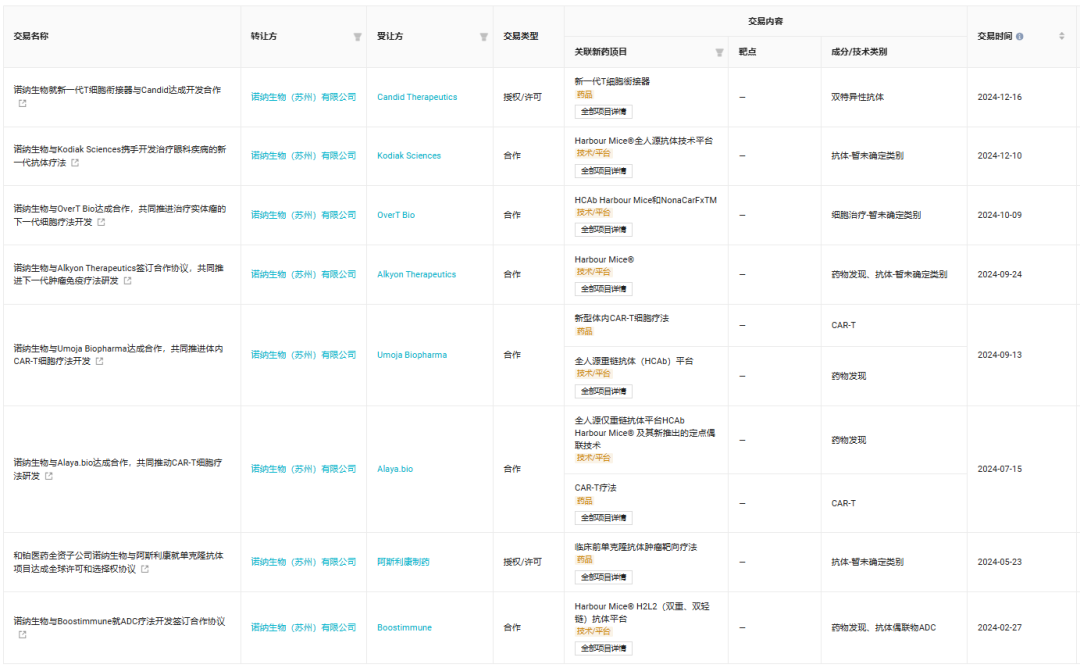Open 诺纳生物（苏州）有限公司 in the Alaya.bio row
Viewport: 1080px width, 668px height.
(303, 469)
